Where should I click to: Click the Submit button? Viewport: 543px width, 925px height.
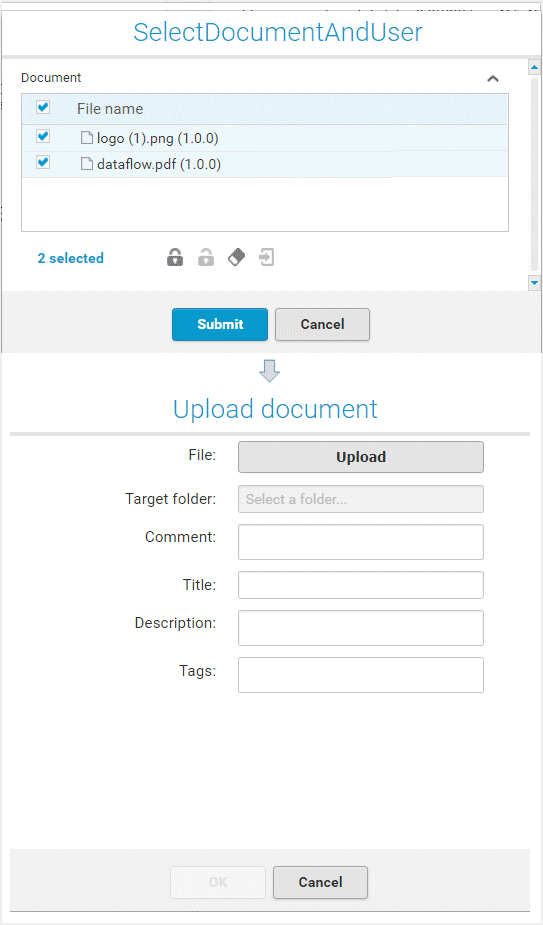(220, 324)
